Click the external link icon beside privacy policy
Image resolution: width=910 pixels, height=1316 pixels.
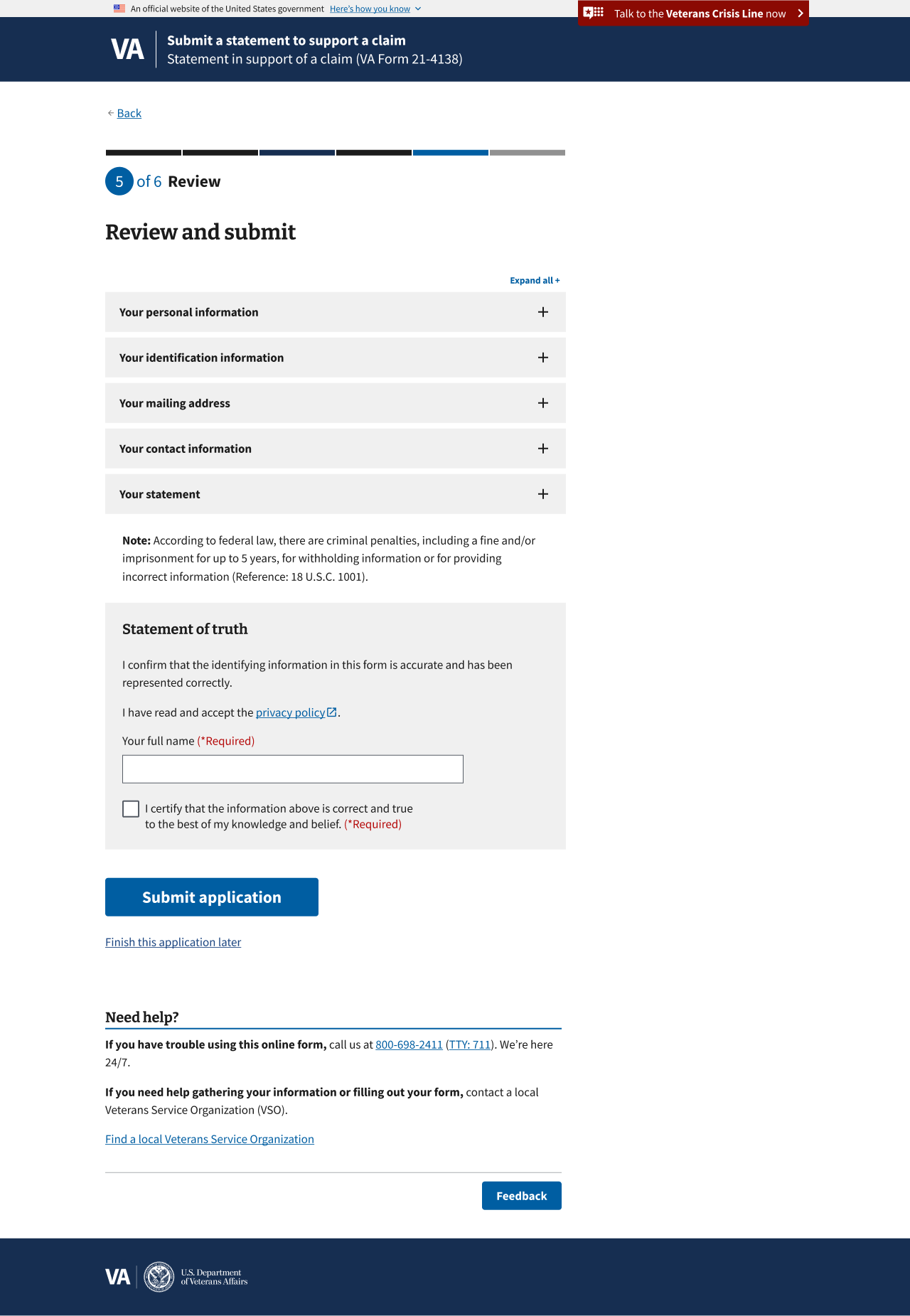(x=332, y=712)
